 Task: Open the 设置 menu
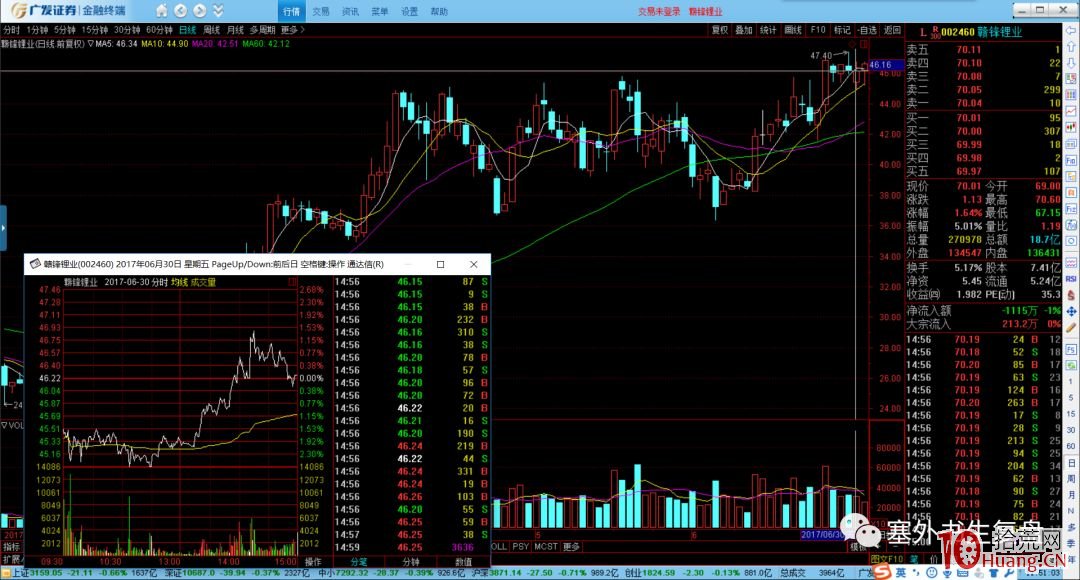pyautogui.click(x=409, y=11)
